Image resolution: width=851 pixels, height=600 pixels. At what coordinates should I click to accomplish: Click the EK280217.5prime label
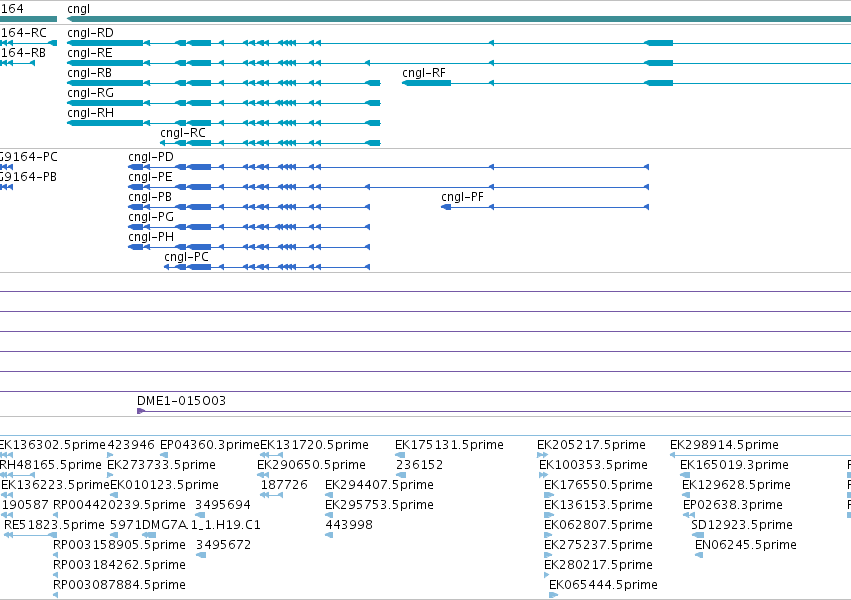[x=598, y=566]
